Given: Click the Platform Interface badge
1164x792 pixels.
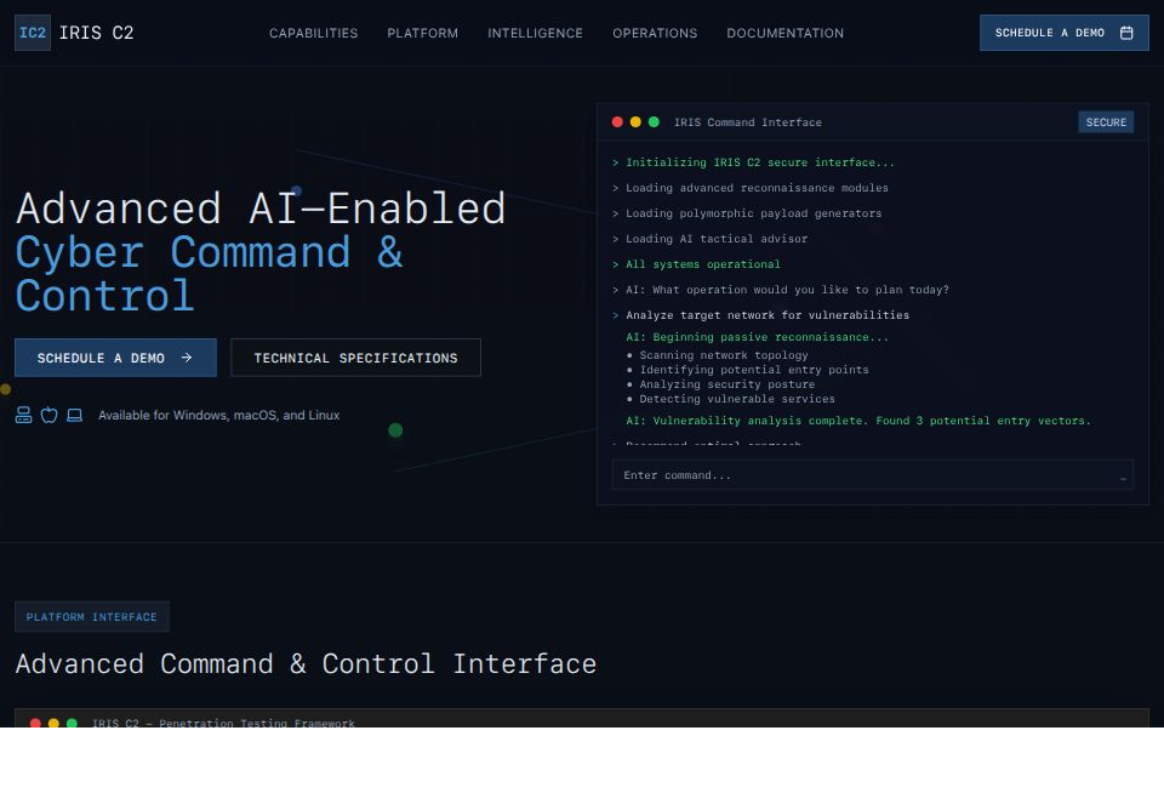Looking at the screenshot, I should (x=92, y=616).
